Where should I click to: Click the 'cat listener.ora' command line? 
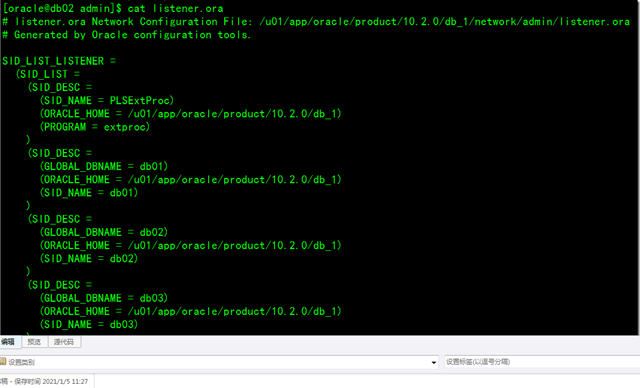[x=113, y=8]
